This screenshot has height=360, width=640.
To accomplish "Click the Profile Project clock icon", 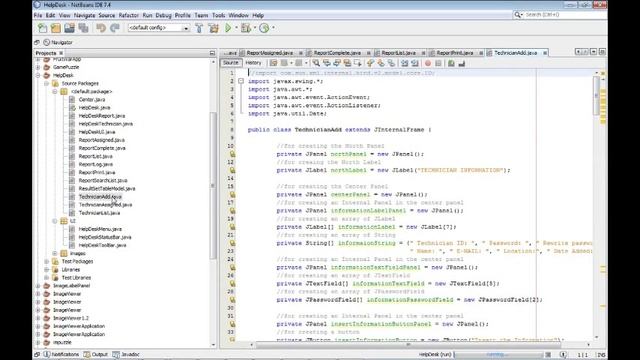I will (x=264, y=28).
